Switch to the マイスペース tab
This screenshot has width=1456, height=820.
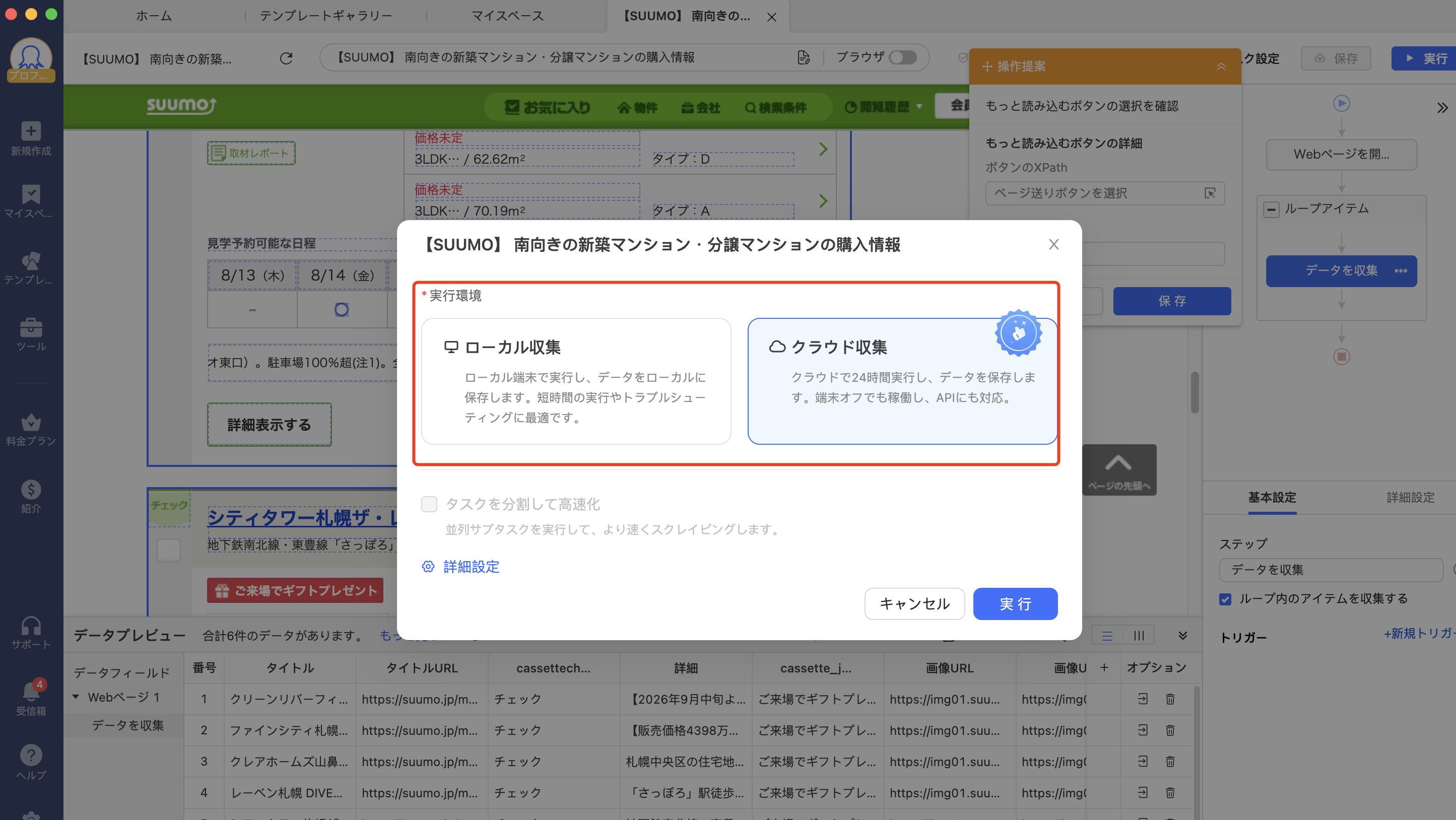pyautogui.click(x=507, y=16)
